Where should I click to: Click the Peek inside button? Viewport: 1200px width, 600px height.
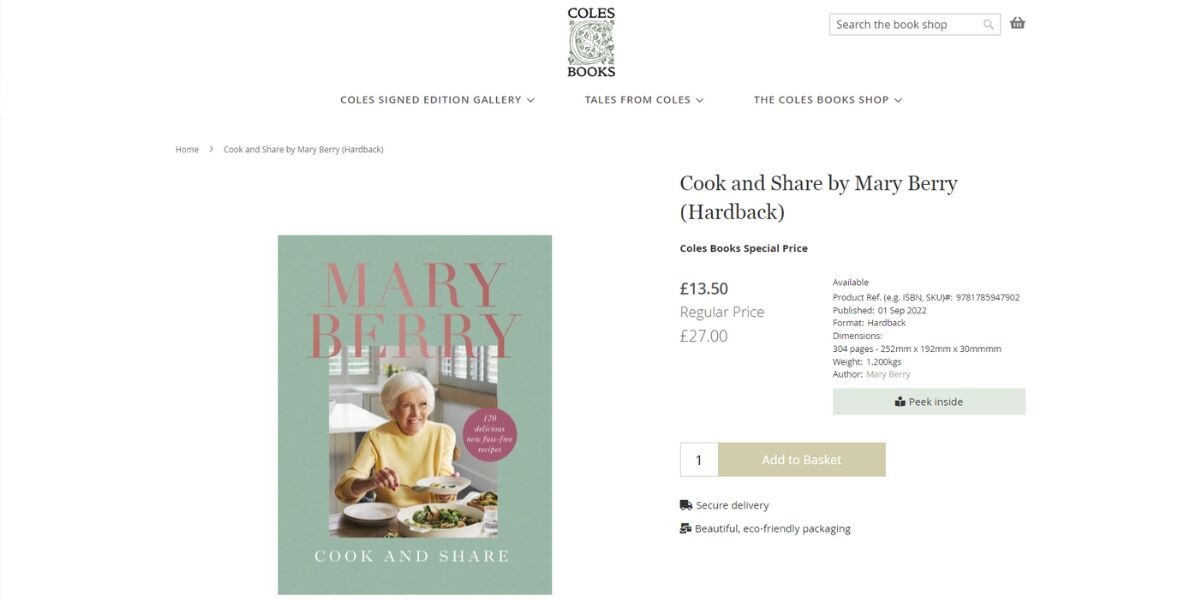929,401
